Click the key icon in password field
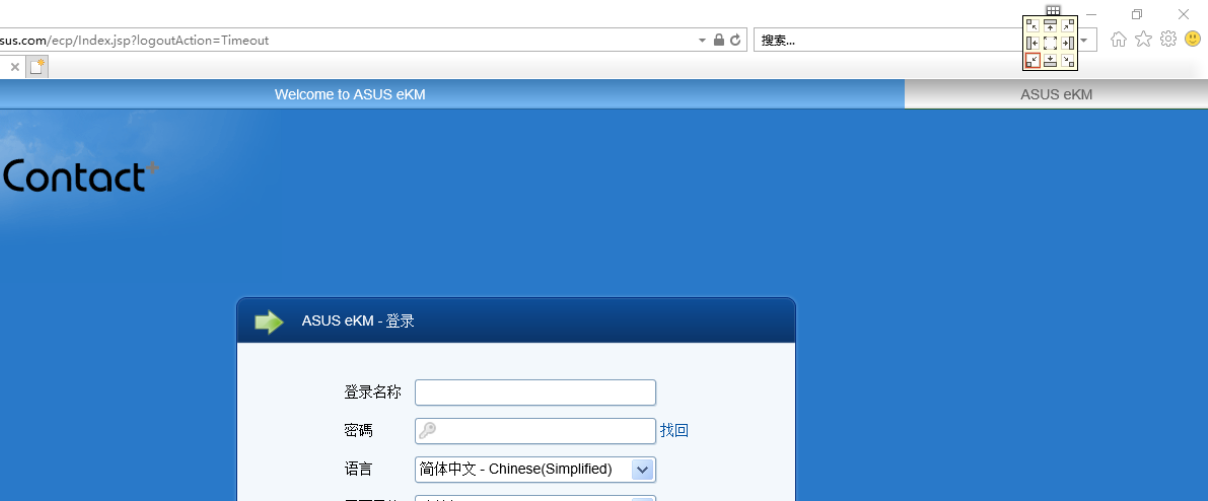Viewport: 1208px width, 501px height. click(428, 431)
